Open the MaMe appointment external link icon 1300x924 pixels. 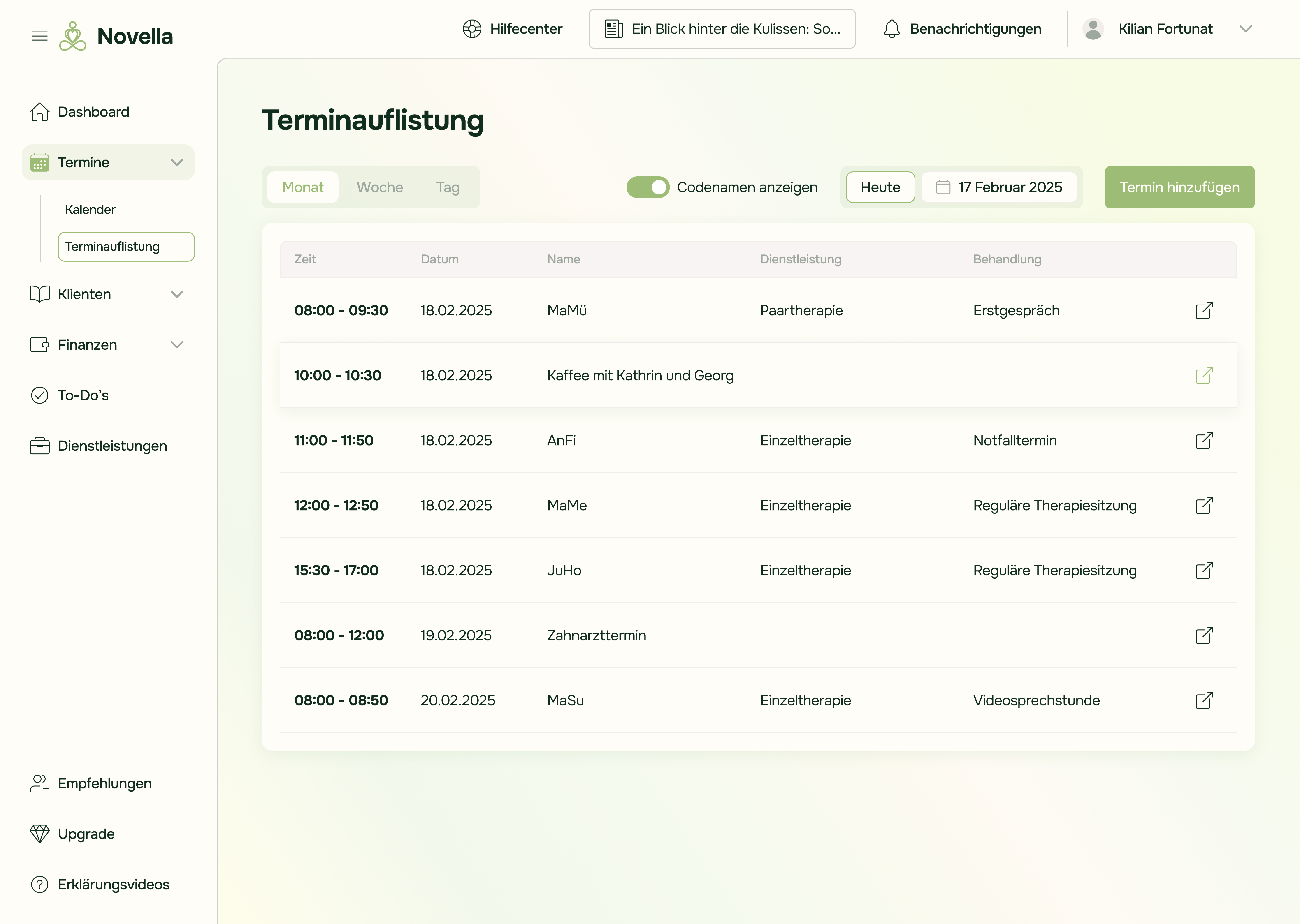pos(1204,505)
